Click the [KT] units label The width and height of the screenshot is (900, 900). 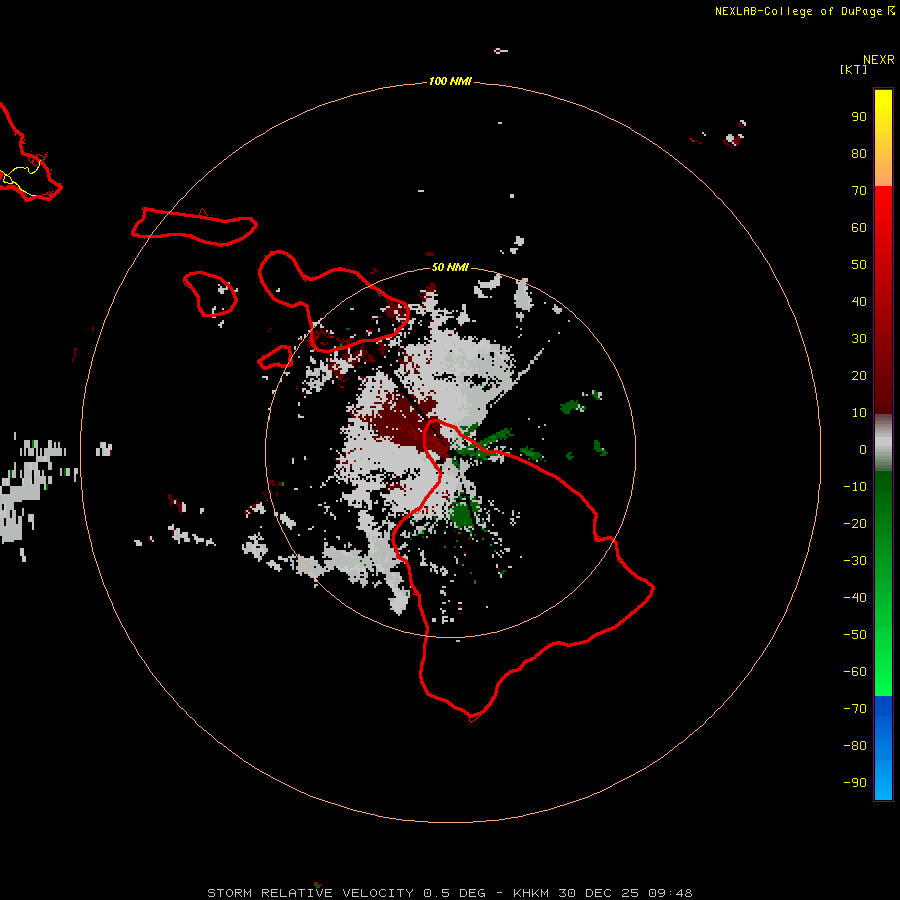click(854, 69)
